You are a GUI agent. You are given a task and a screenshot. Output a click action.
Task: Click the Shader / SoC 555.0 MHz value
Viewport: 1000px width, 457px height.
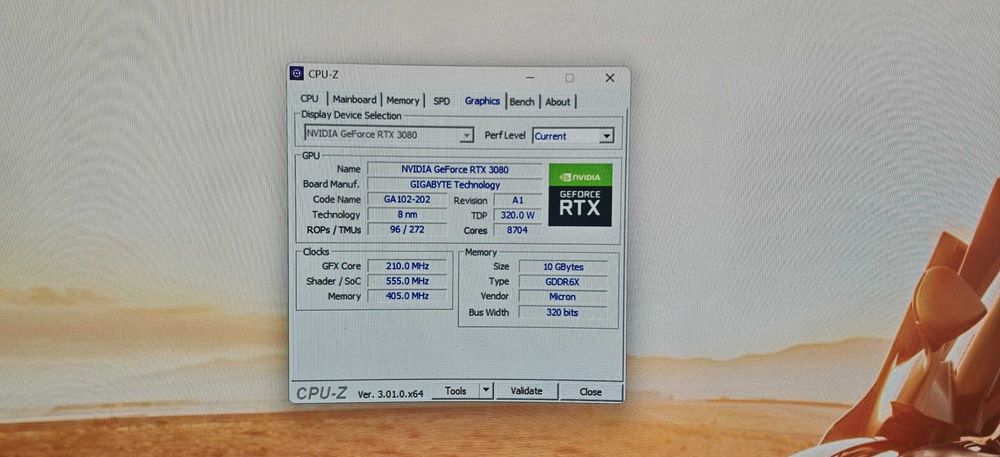click(407, 280)
